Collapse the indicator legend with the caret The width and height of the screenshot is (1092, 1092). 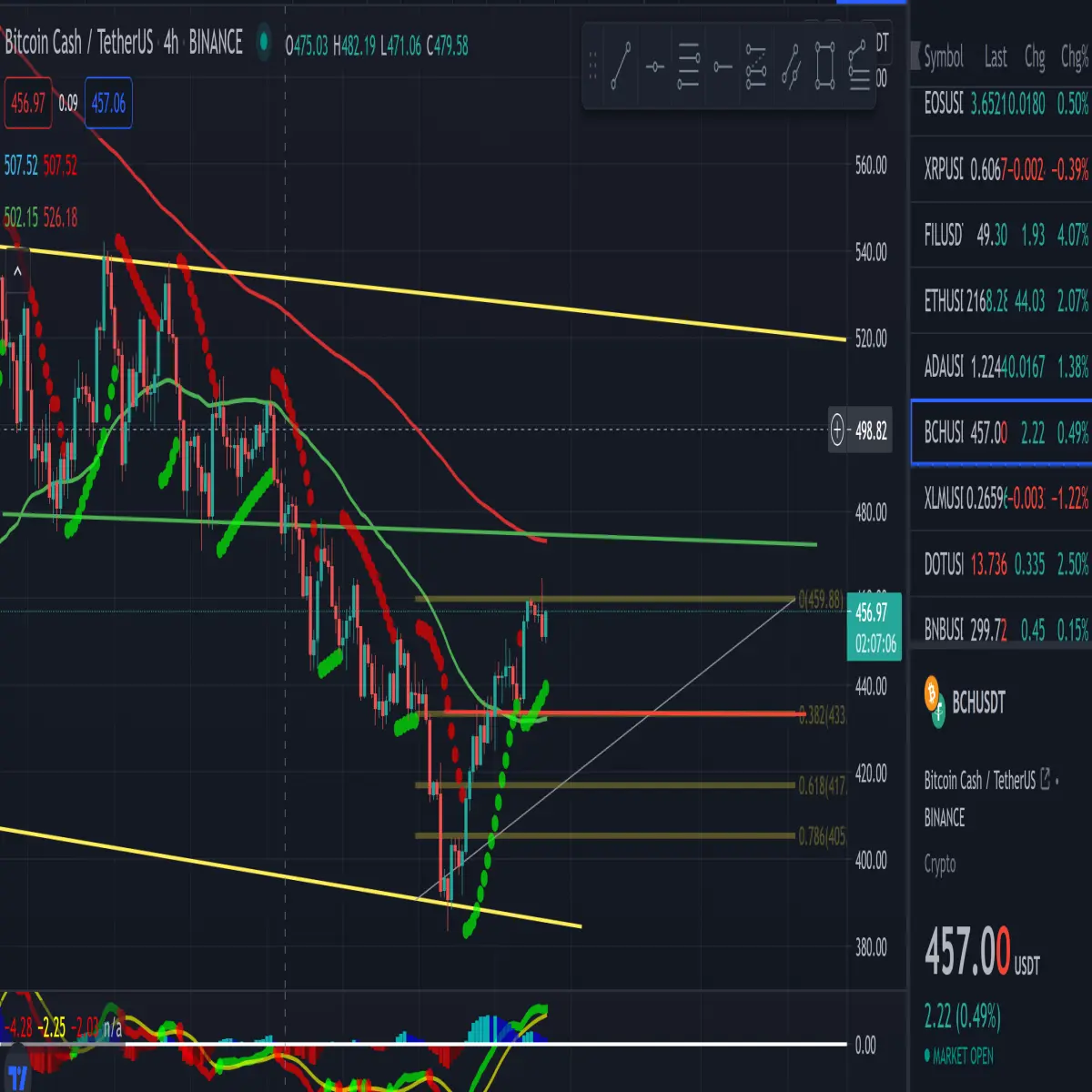[17, 271]
